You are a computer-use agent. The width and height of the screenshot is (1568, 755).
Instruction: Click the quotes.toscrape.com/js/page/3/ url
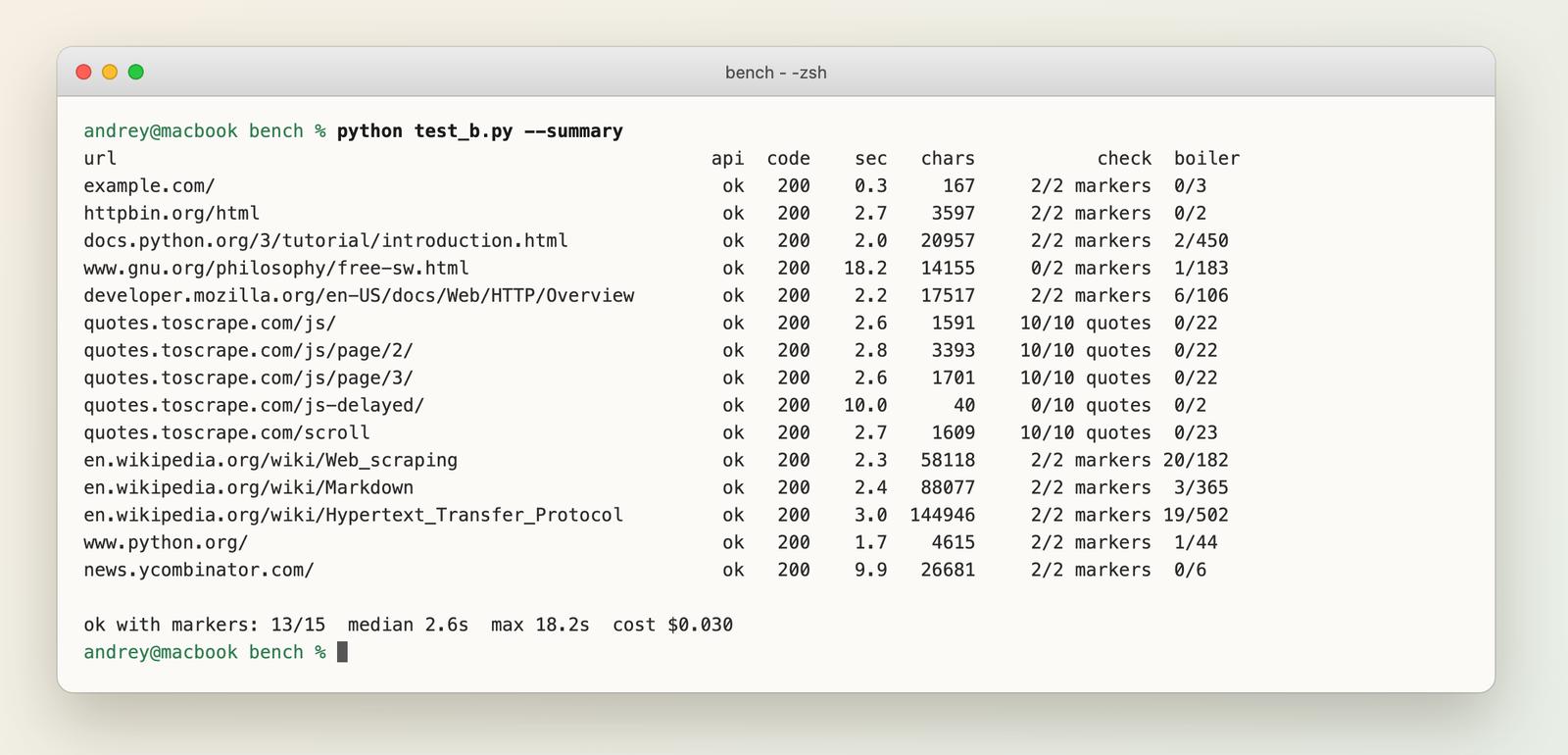pos(248,378)
